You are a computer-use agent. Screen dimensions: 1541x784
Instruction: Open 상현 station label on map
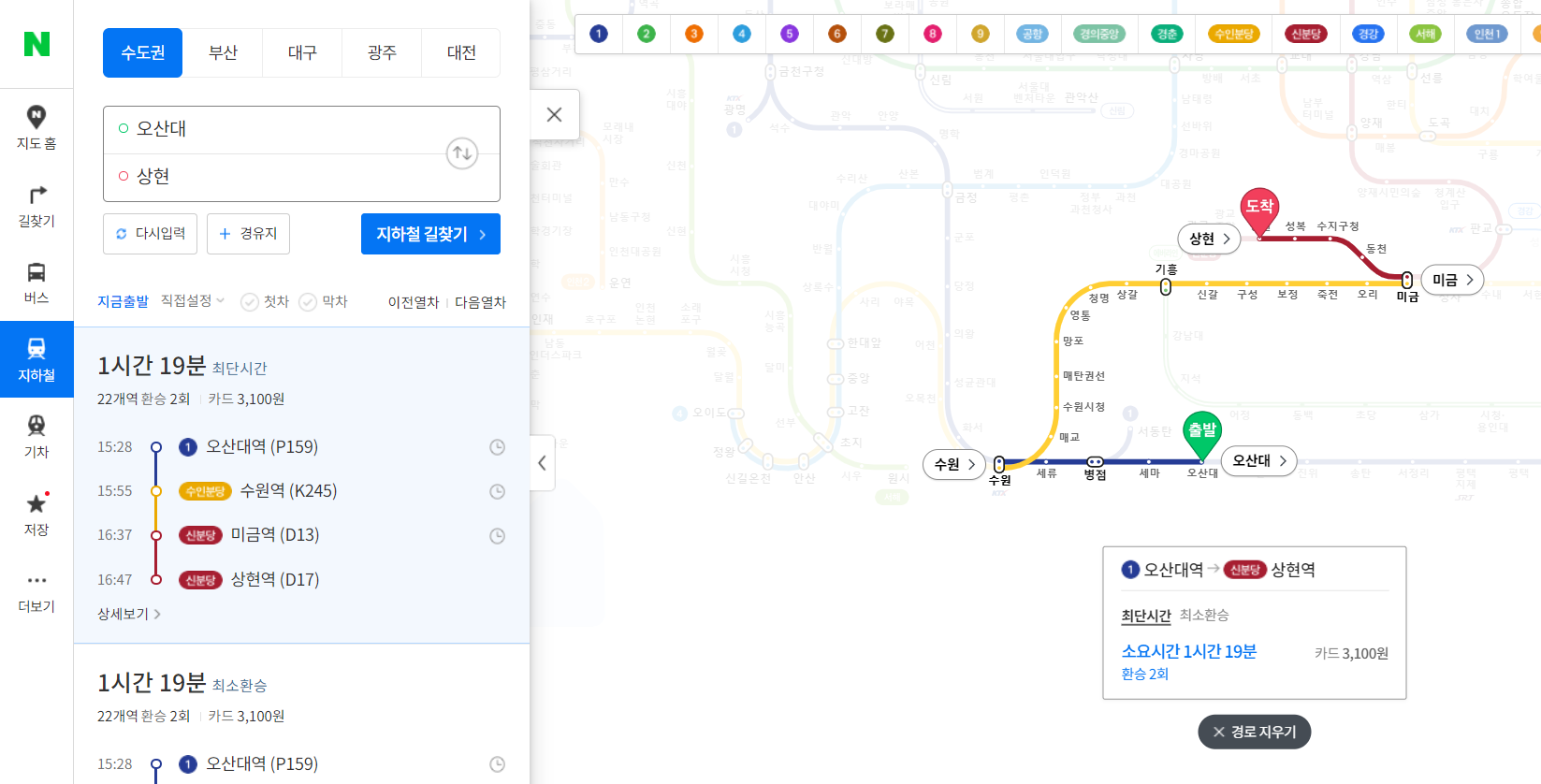(x=1209, y=239)
